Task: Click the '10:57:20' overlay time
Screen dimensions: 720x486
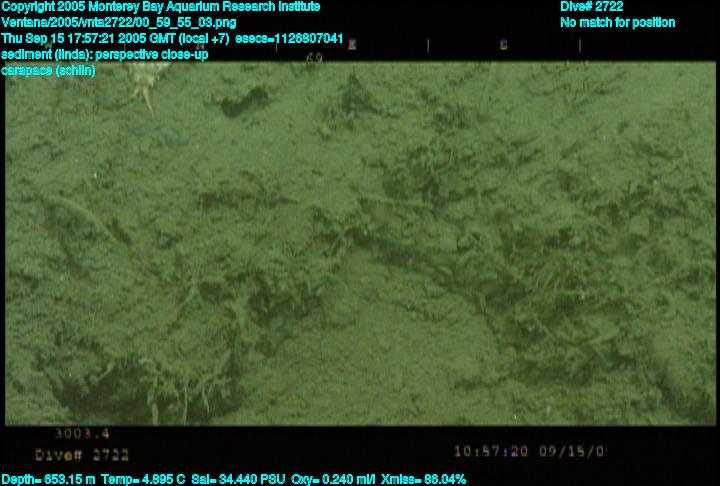Action: [491, 452]
